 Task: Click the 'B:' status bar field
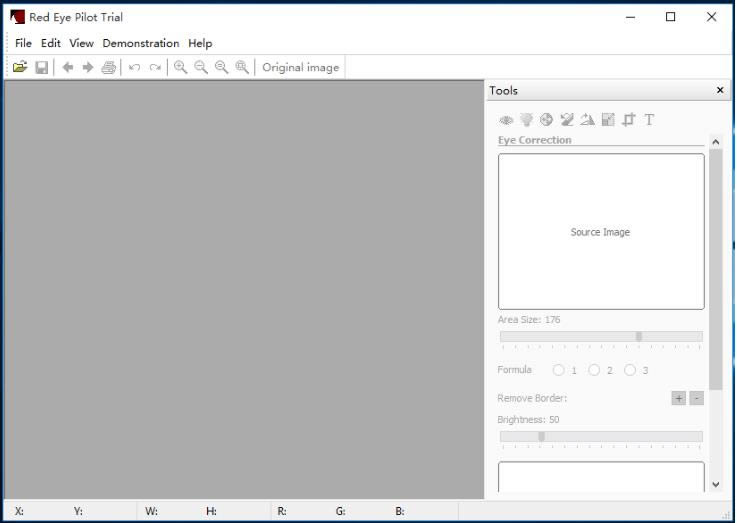[x=400, y=511]
